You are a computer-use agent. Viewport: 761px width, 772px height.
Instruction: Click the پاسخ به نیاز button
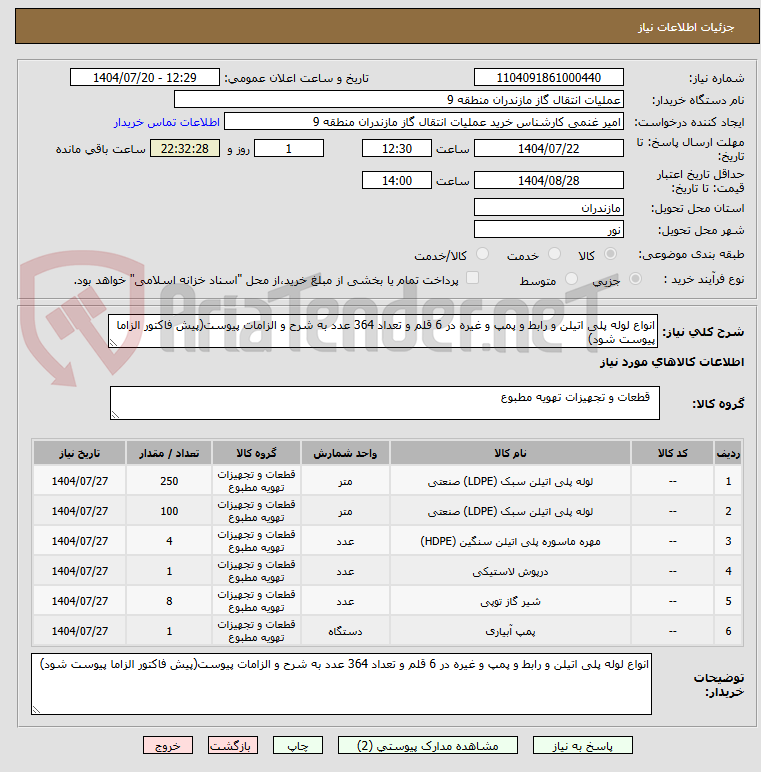pos(583,745)
